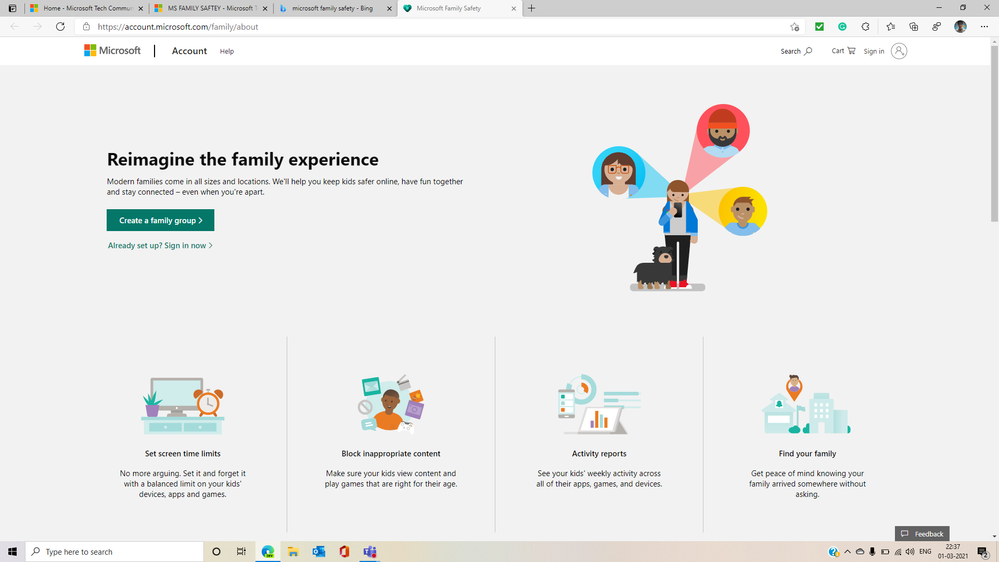Open the Grammarly extension icon
The image size is (999, 562).
click(842, 27)
